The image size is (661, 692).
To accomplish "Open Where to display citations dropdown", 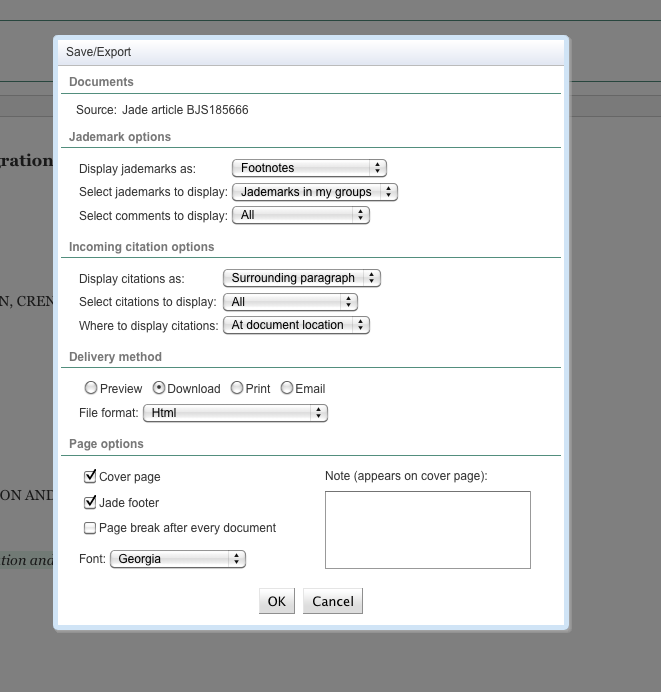I will [296, 325].
